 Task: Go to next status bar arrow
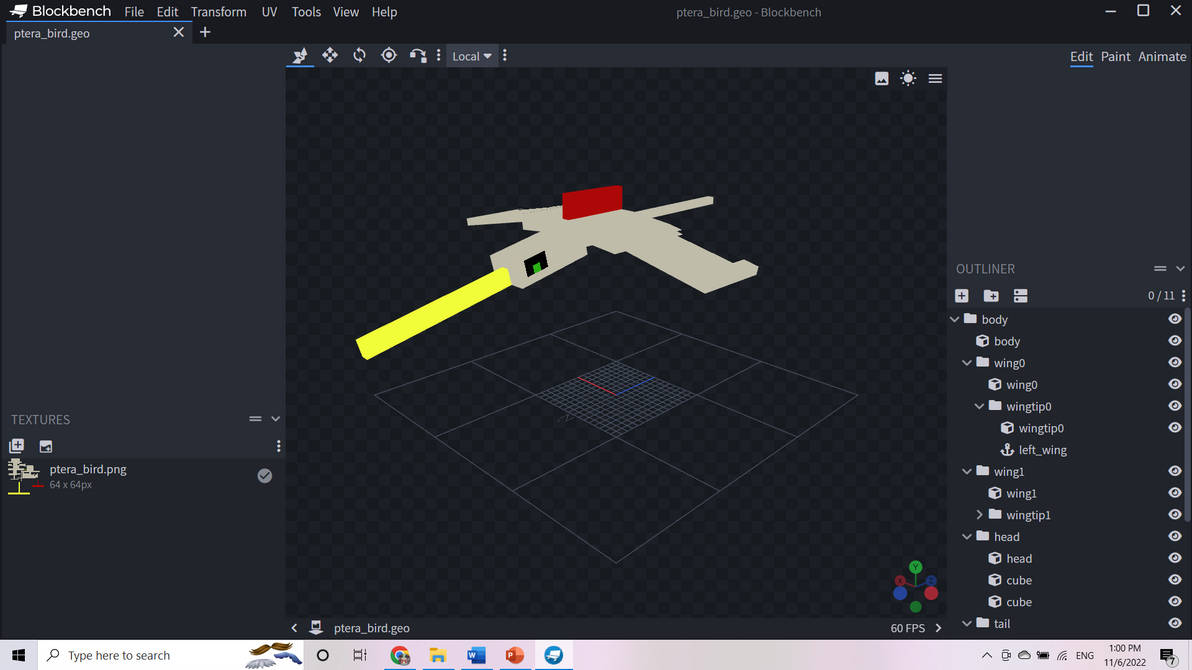click(939, 628)
